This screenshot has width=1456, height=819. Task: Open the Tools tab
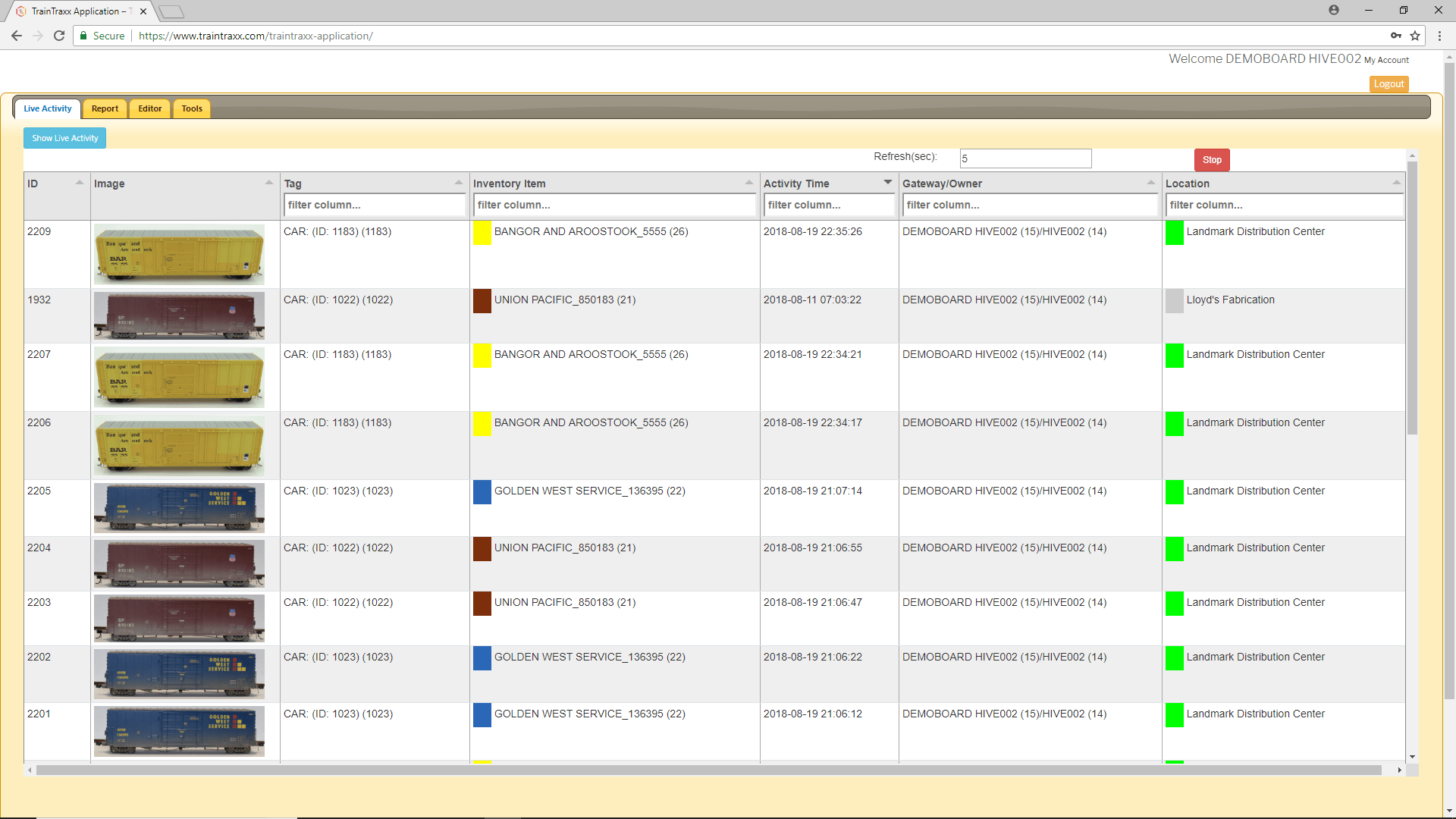coord(191,108)
